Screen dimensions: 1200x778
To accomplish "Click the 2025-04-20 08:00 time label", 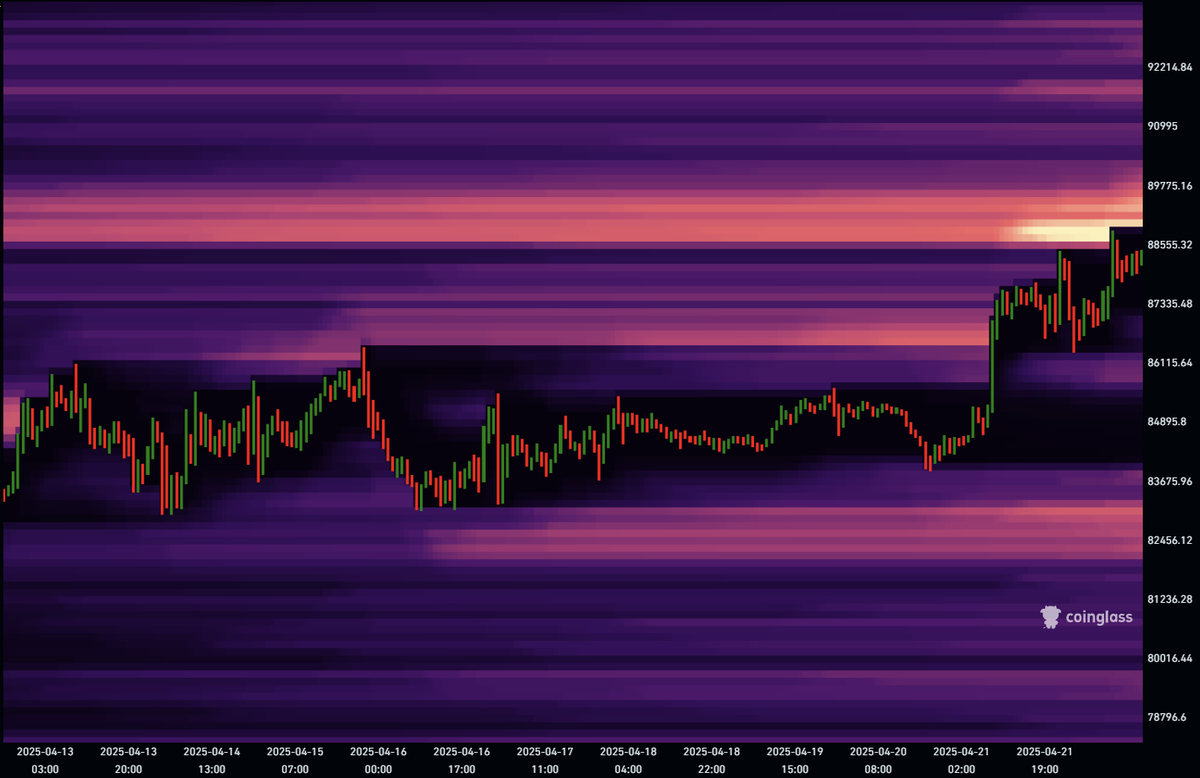I will 877,759.
